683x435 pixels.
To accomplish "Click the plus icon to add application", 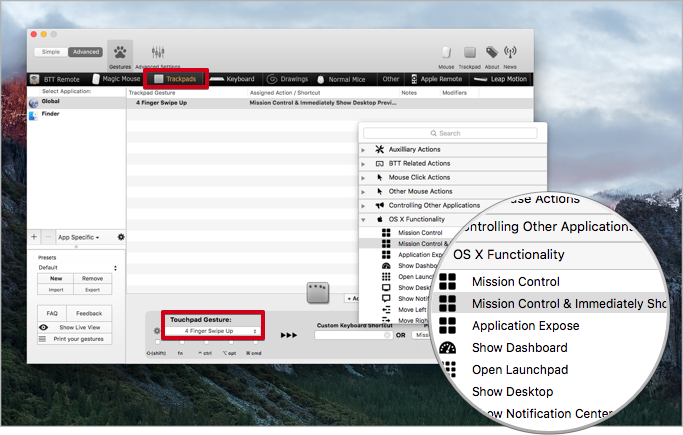I will (x=34, y=237).
